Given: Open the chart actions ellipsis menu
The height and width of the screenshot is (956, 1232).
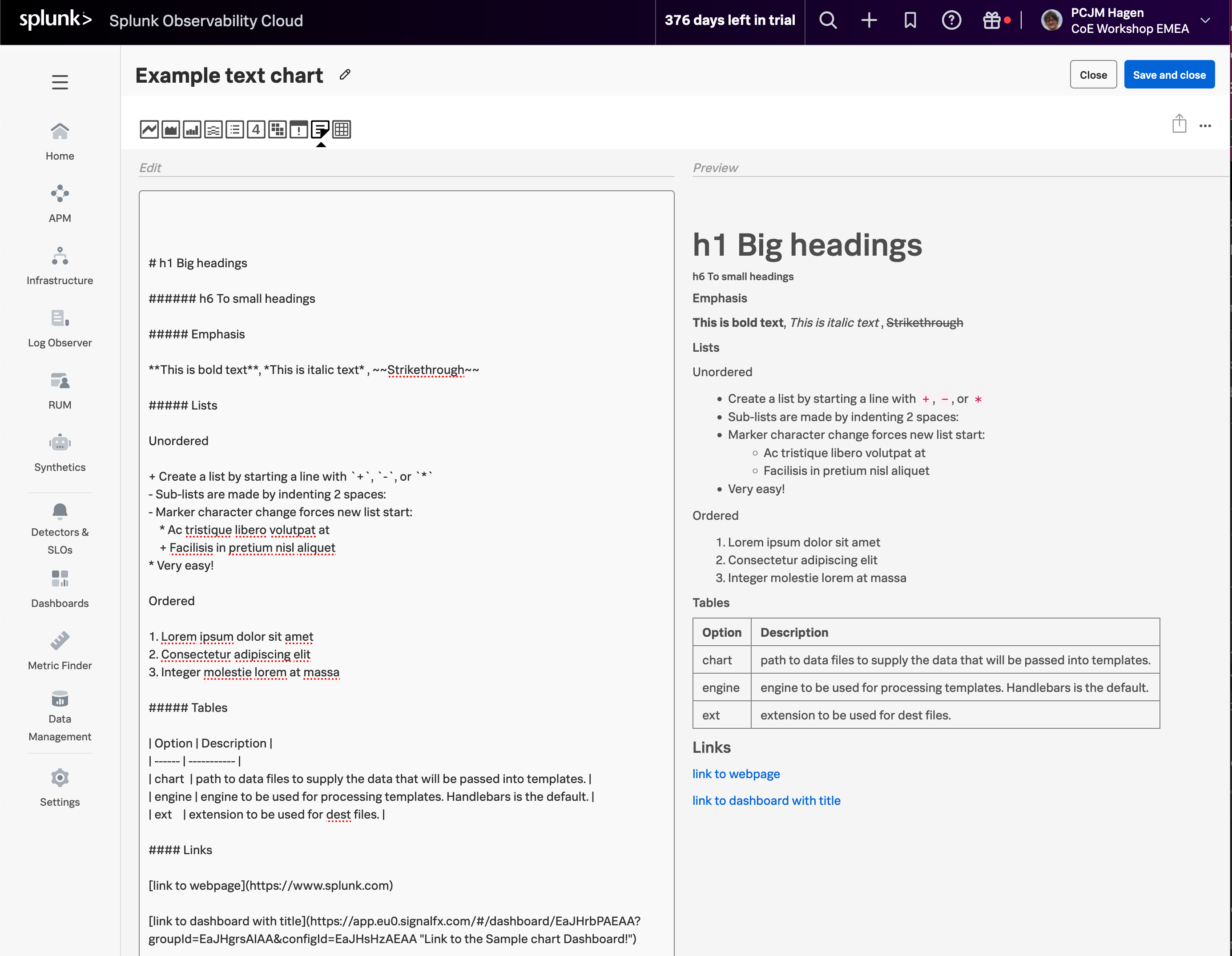Looking at the screenshot, I should click(1205, 126).
